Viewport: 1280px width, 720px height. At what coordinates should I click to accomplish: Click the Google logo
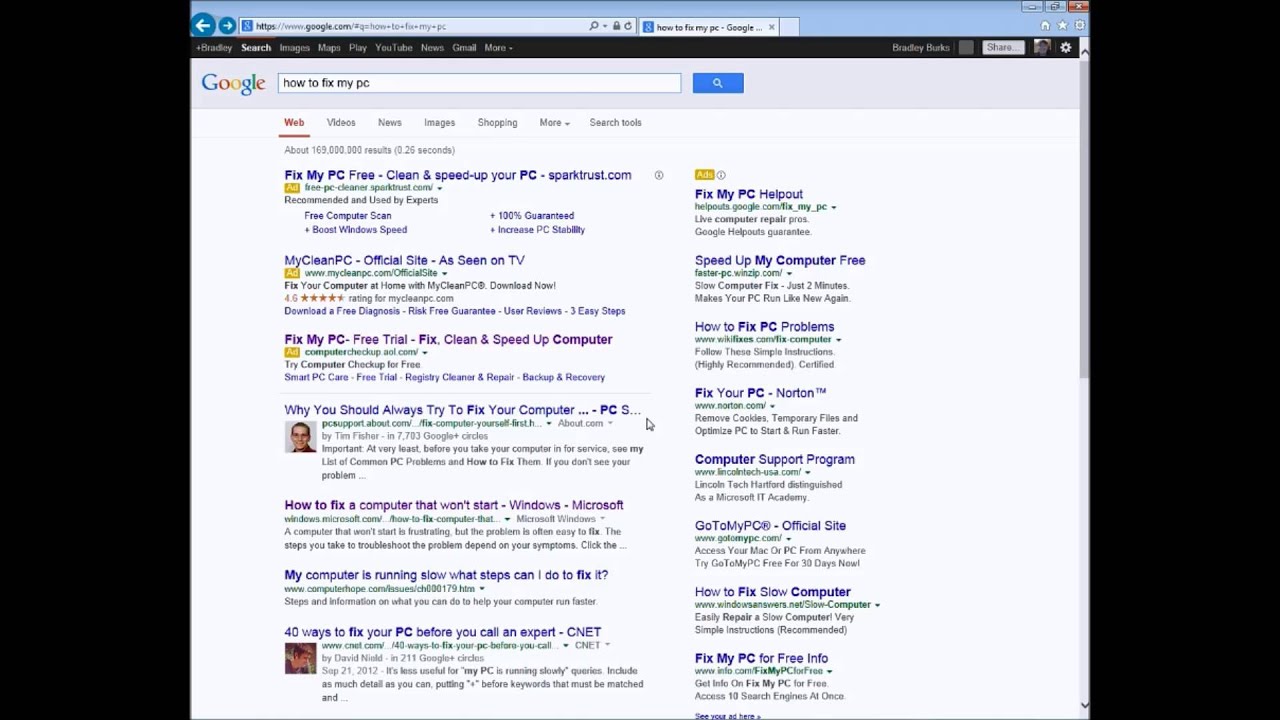pos(233,84)
